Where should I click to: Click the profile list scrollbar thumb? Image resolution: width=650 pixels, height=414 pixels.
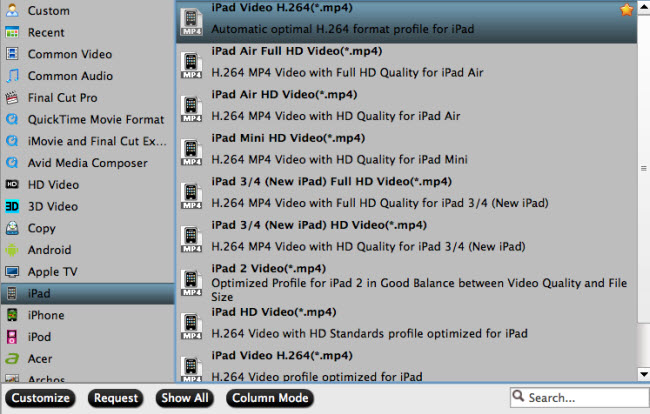coord(644,168)
